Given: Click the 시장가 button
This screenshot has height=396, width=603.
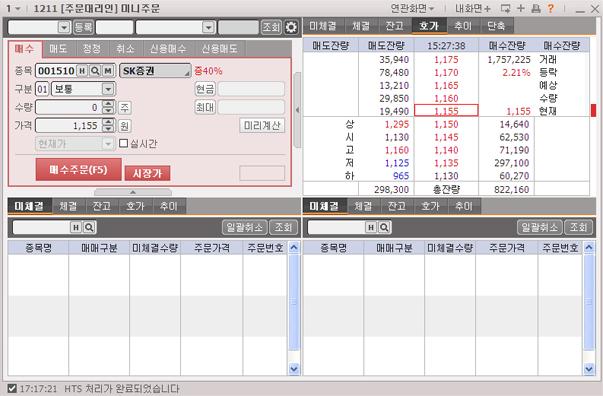Looking at the screenshot, I should click(147, 173).
